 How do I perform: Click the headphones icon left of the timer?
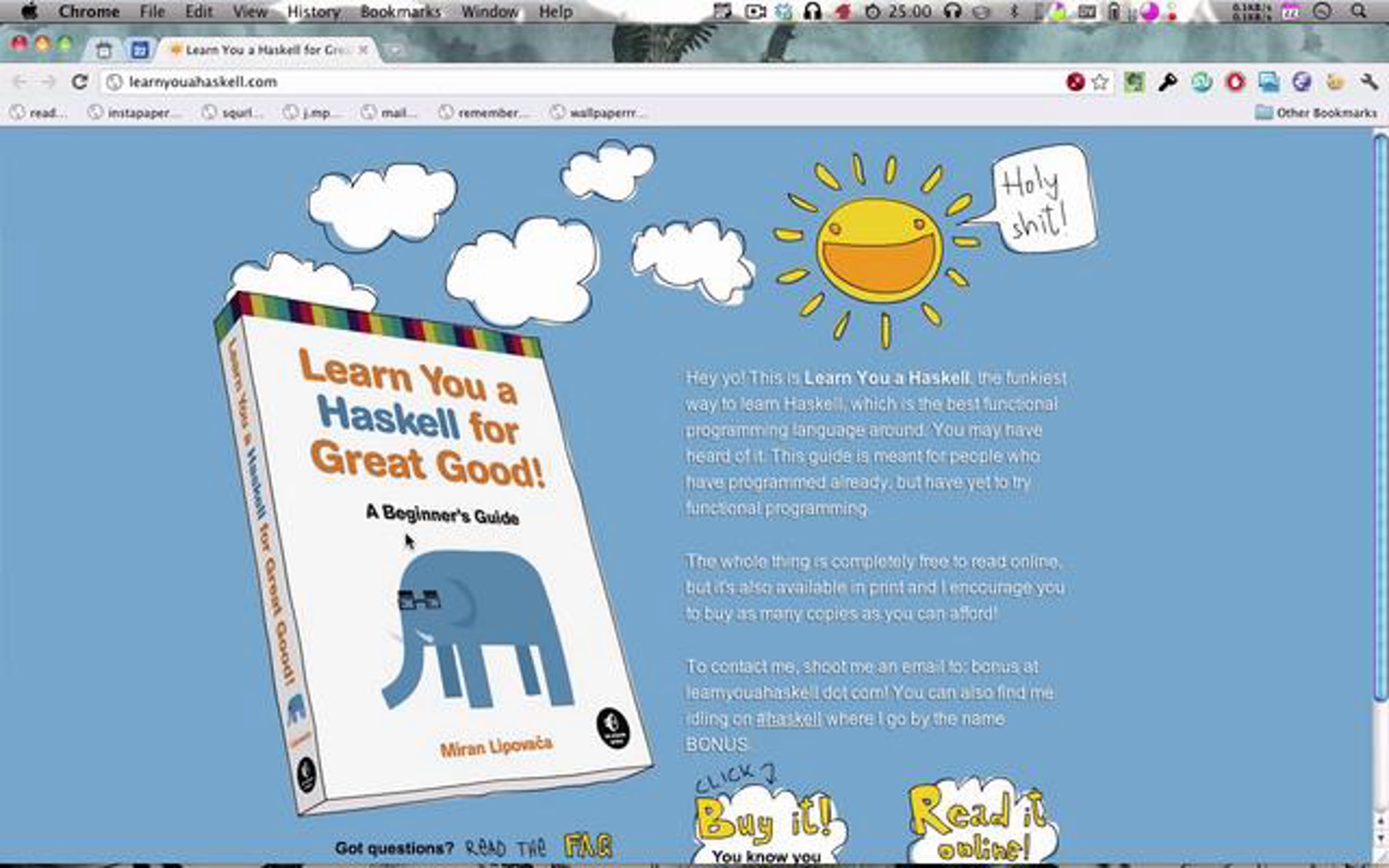(x=813, y=11)
